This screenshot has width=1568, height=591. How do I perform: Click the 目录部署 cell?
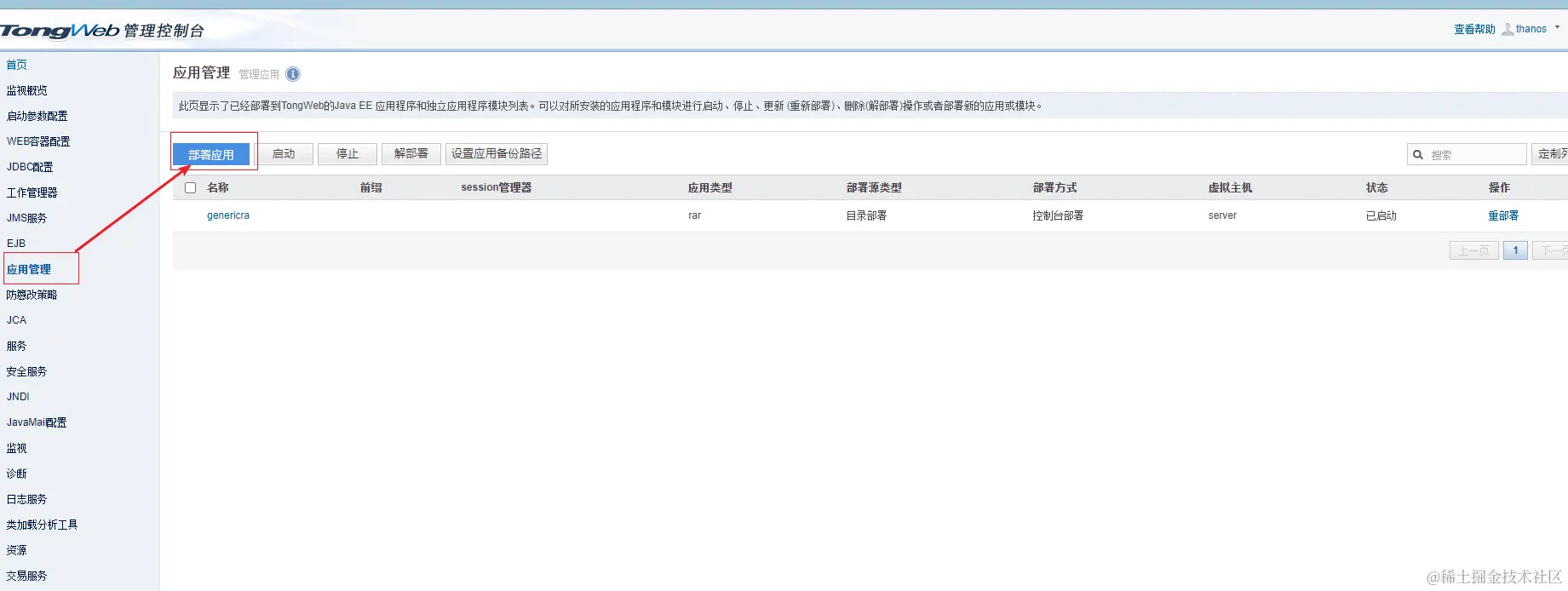[x=866, y=215]
